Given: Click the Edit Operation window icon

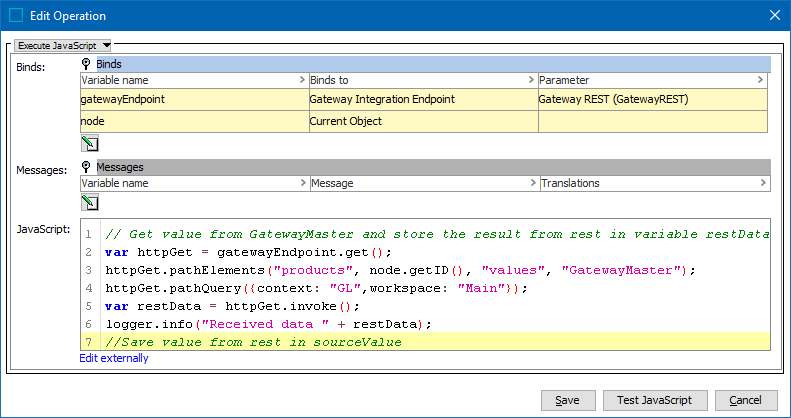Looking at the screenshot, I should point(16,16).
